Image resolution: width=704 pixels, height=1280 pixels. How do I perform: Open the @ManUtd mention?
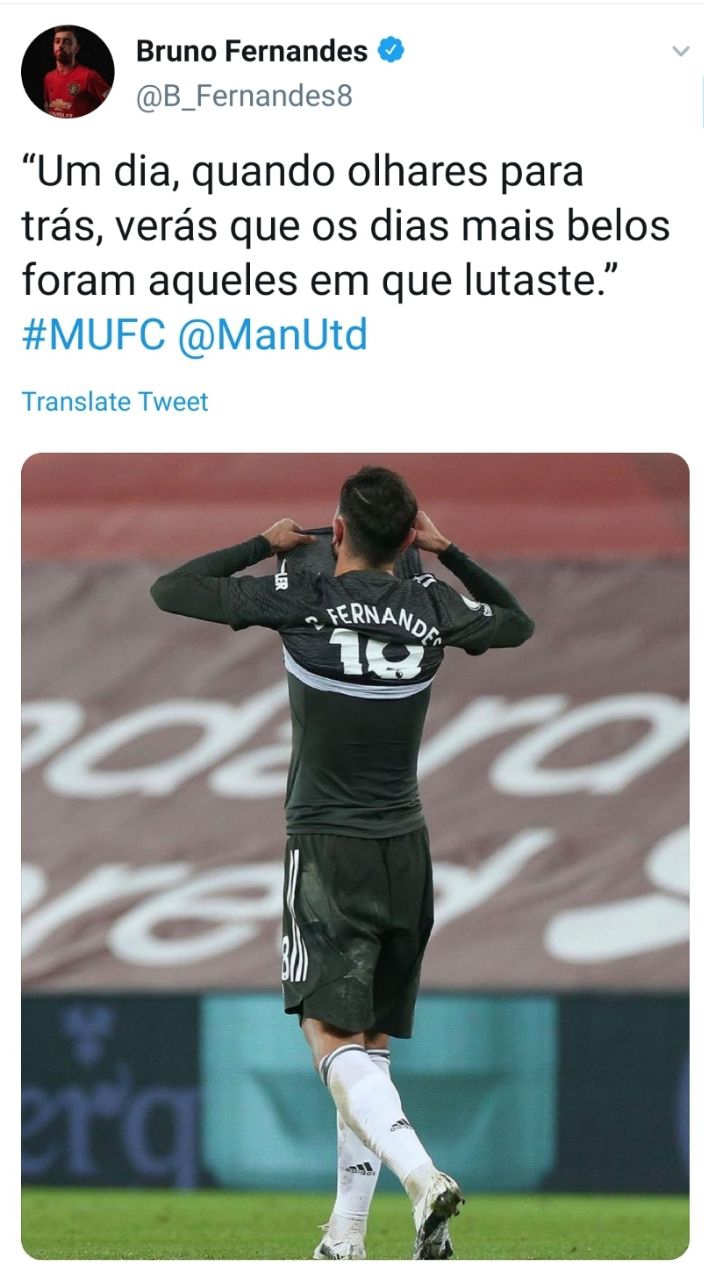272,335
